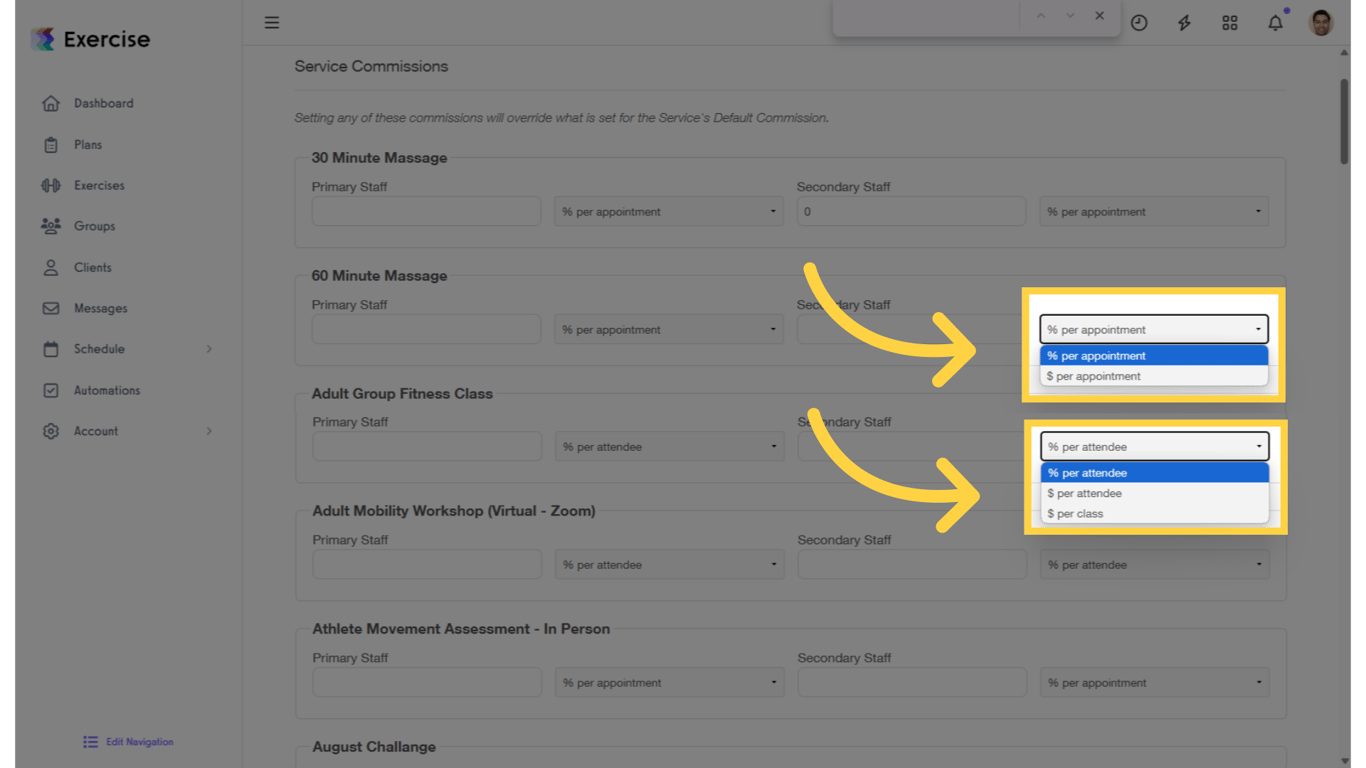
Task: Click the Messages envelope icon
Action: [x=50, y=308]
